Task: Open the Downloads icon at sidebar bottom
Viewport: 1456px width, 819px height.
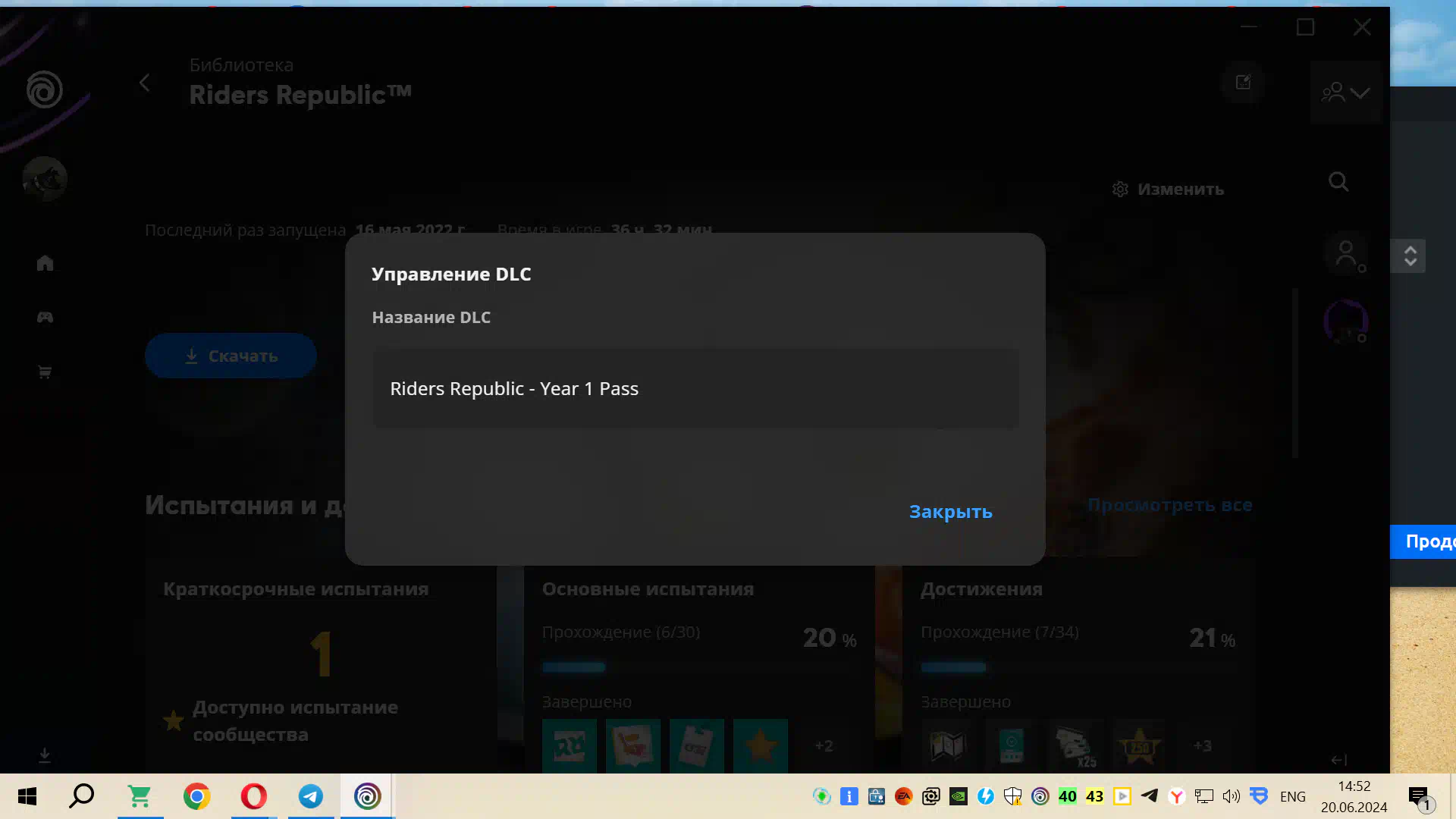Action: coord(45,755)
